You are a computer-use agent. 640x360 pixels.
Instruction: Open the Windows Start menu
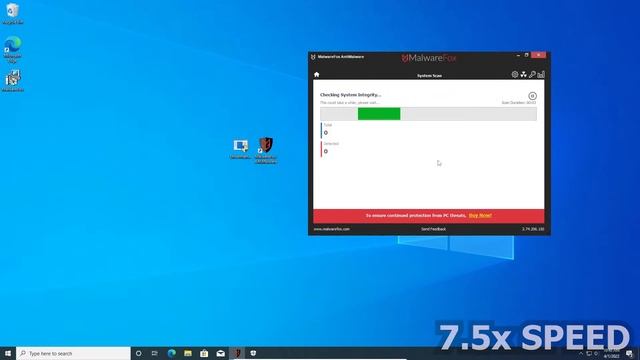click(8, 353)
